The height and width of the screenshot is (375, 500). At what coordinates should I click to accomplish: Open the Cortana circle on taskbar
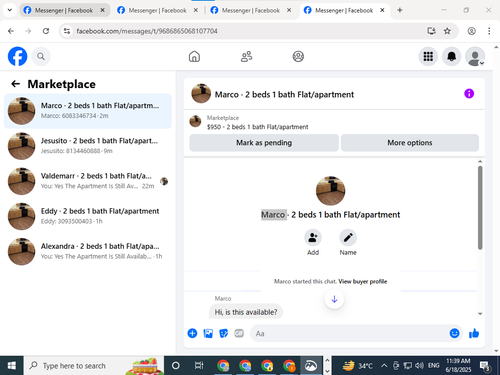tap(176, 366)
